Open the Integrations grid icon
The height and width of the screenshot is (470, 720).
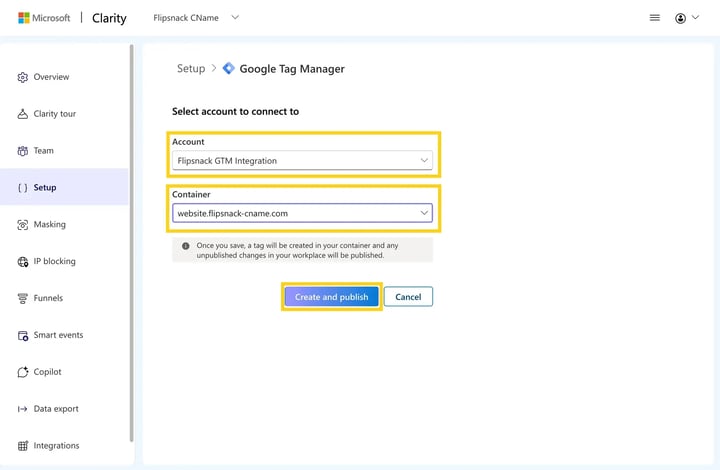[22, 446]
